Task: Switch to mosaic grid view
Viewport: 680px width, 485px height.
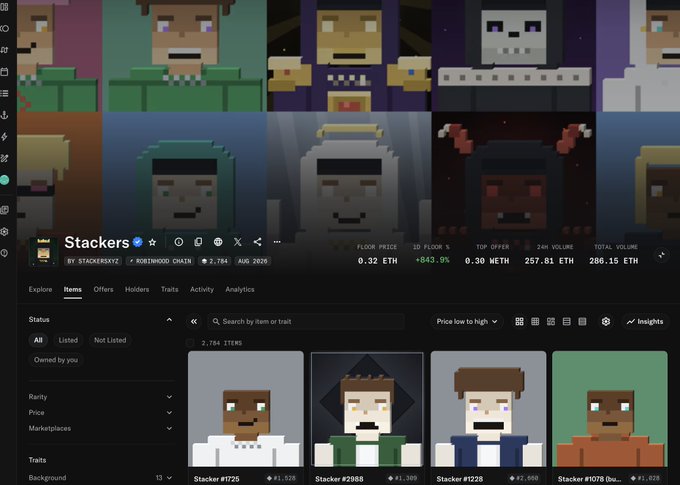Action: point(551,321)
